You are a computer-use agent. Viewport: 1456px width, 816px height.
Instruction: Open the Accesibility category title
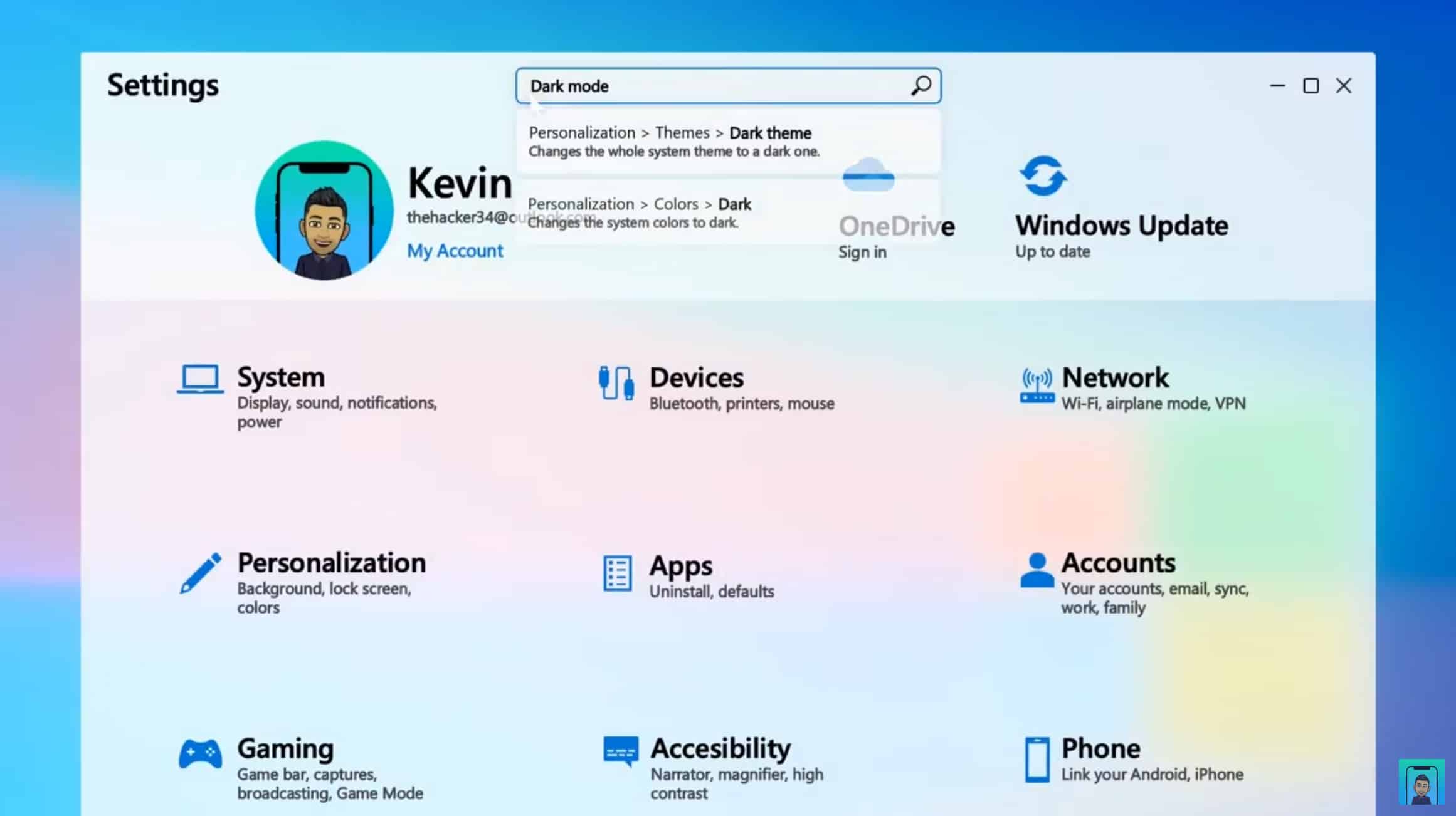click(x=720, y=748)
